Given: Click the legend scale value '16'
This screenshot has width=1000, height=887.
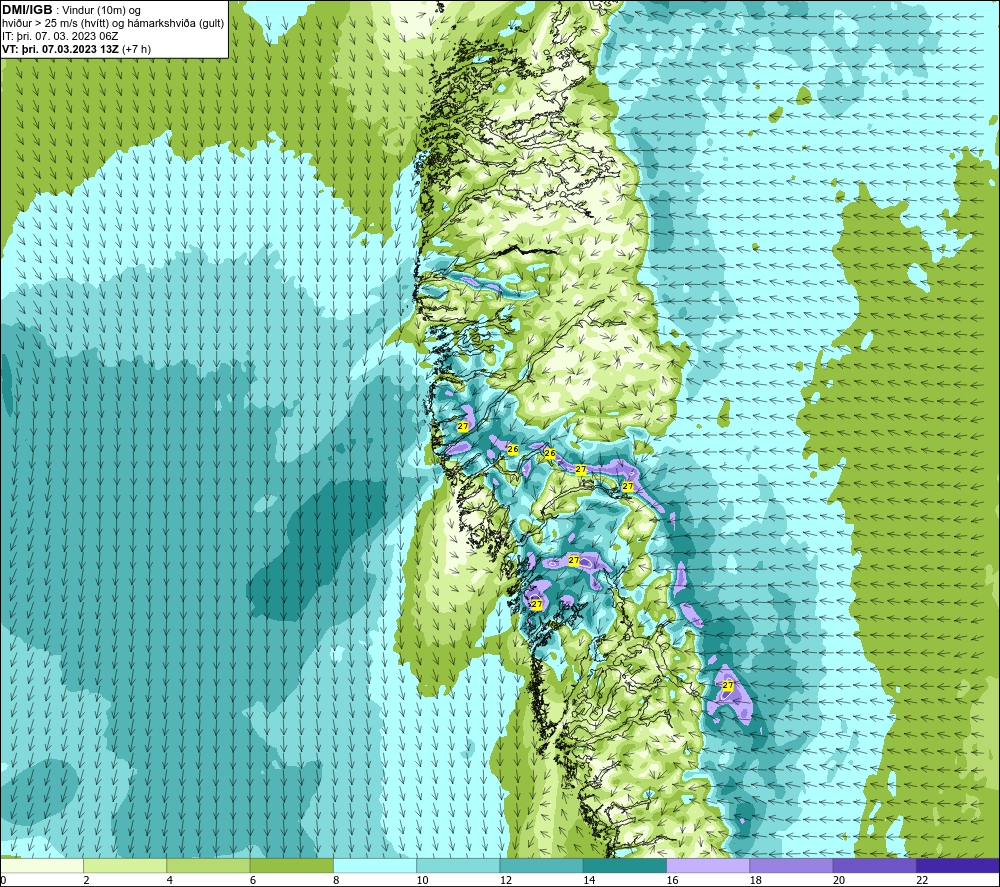Looking at the screenshot, I should (x=672, y=880).
